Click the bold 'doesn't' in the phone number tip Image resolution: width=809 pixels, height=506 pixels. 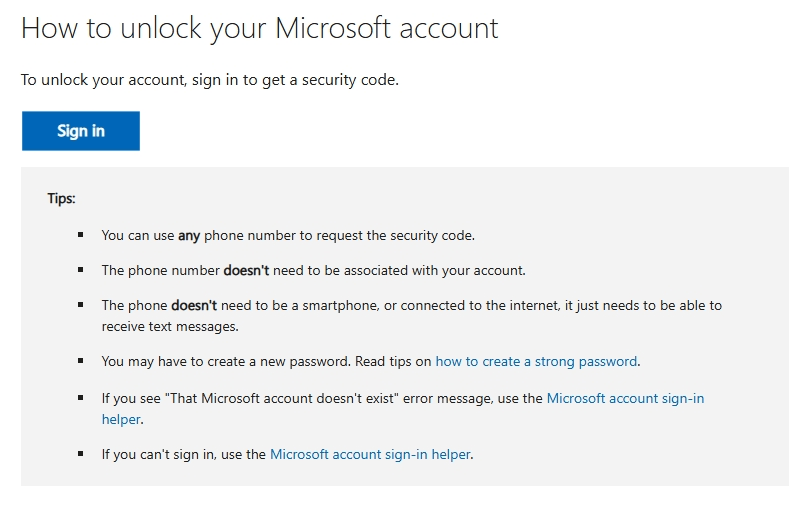(246, 270)
